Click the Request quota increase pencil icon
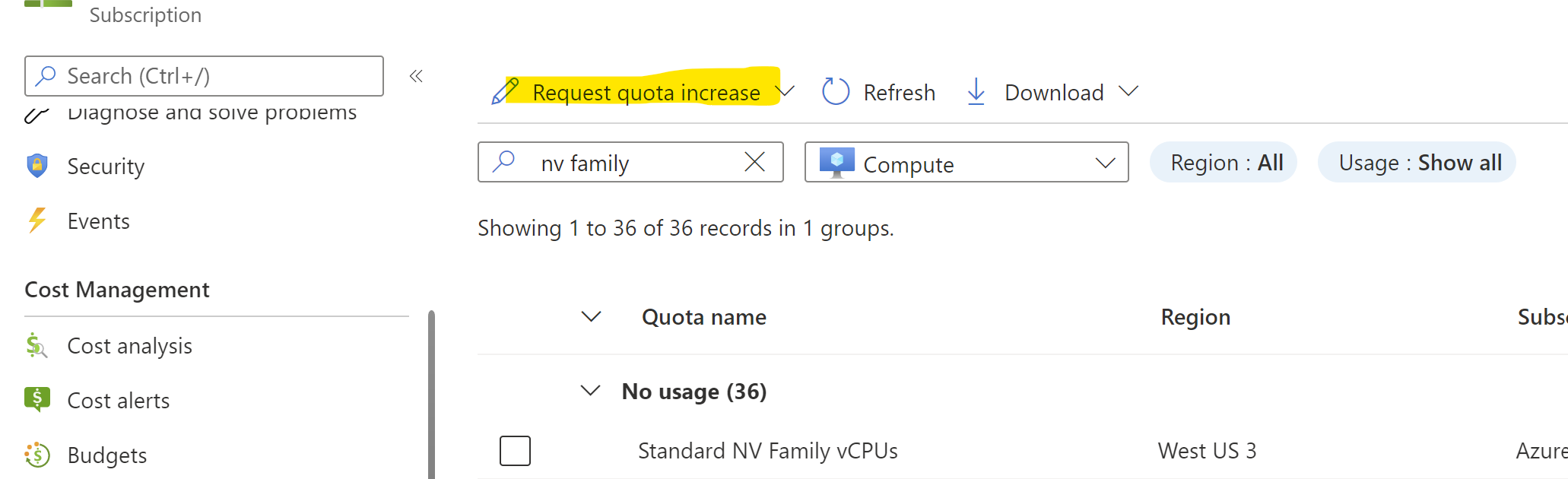The width and height of the screenshot is (1568, 479). [x=505, y=91]
